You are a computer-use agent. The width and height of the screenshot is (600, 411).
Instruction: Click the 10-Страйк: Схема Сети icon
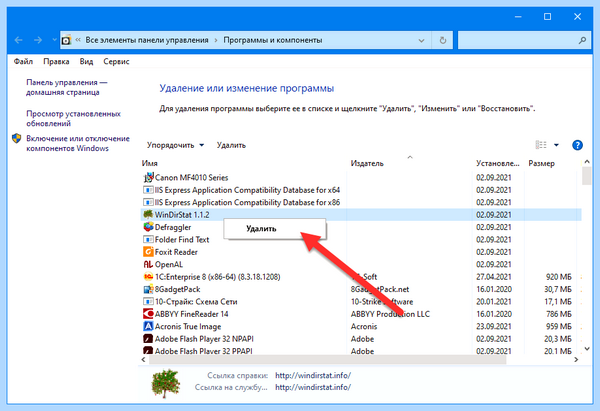pyautogui.click(x=148, y=302)
